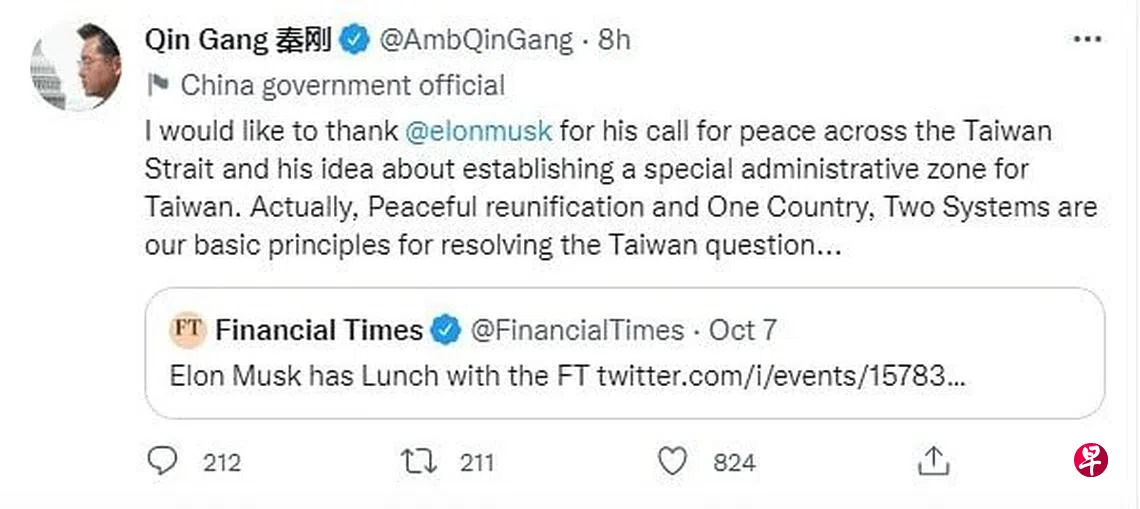Click the Oct 7 date on quoted tweet
The image size is (1140, 509).
(x=743, y=330)
